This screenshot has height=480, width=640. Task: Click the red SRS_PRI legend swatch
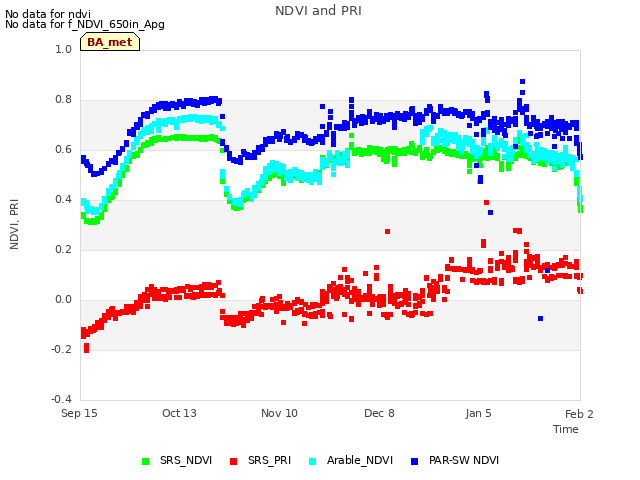tap(233, 461)
